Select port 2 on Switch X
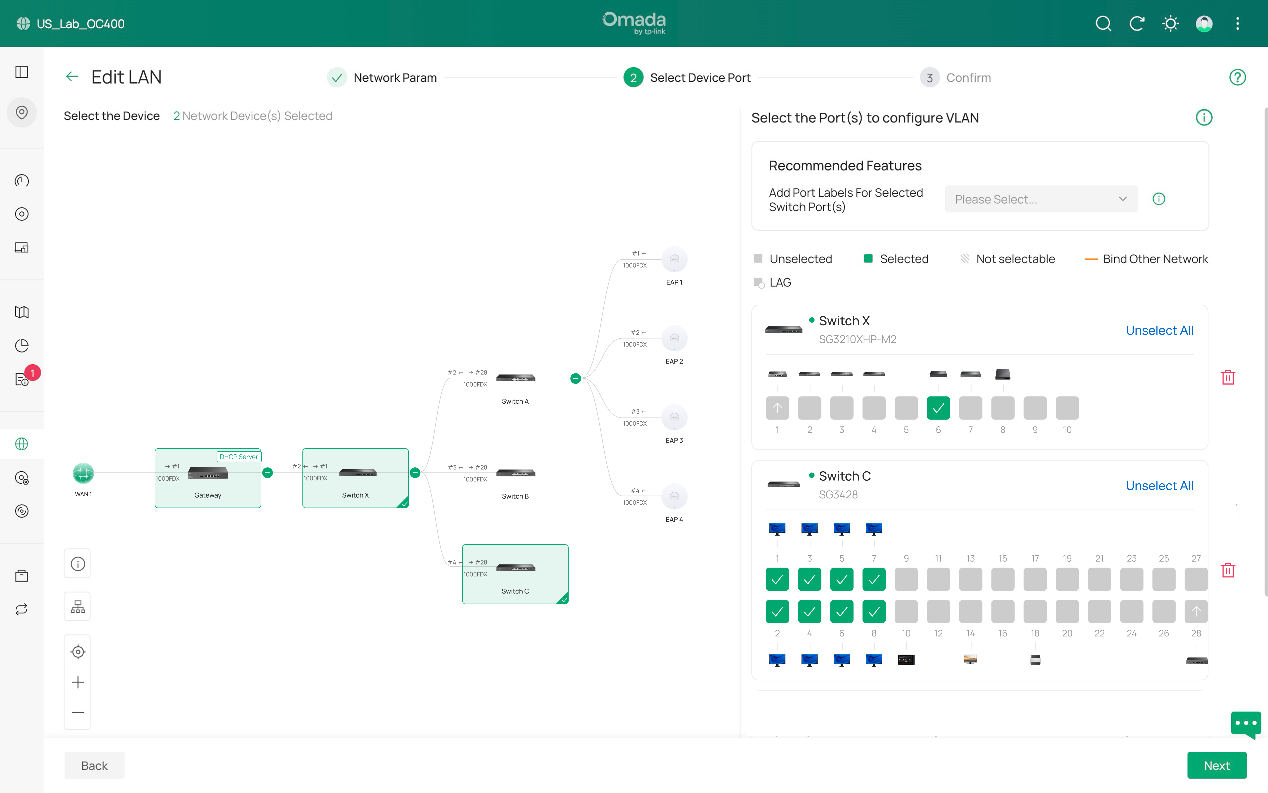 (810, 408)
